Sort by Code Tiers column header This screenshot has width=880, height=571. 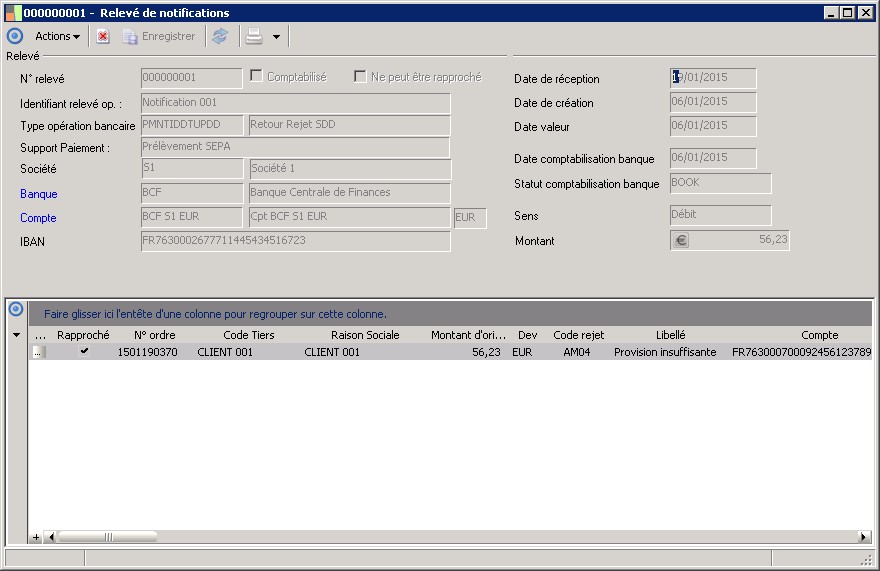(249, 335)
